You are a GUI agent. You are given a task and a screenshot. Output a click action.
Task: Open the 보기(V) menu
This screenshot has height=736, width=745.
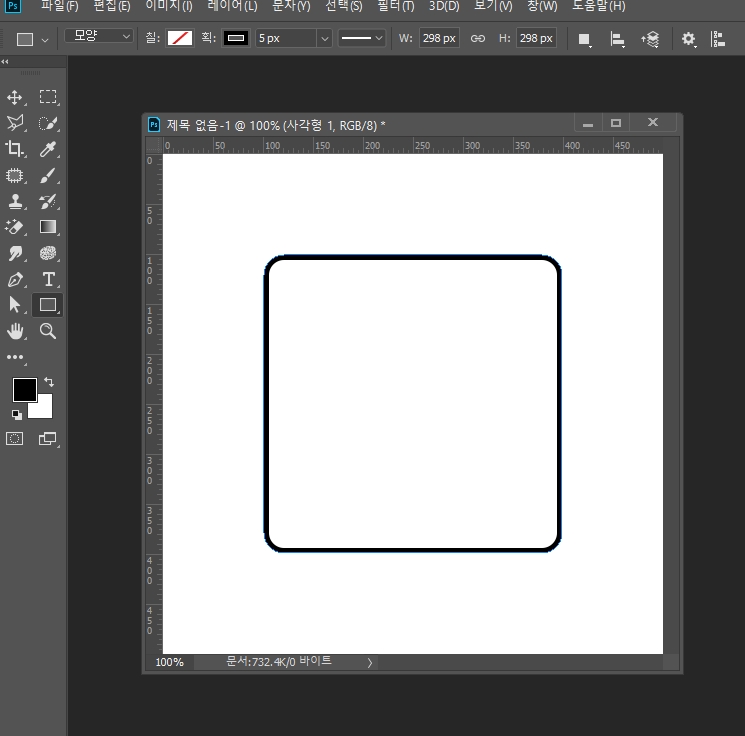tap(493, 6)
